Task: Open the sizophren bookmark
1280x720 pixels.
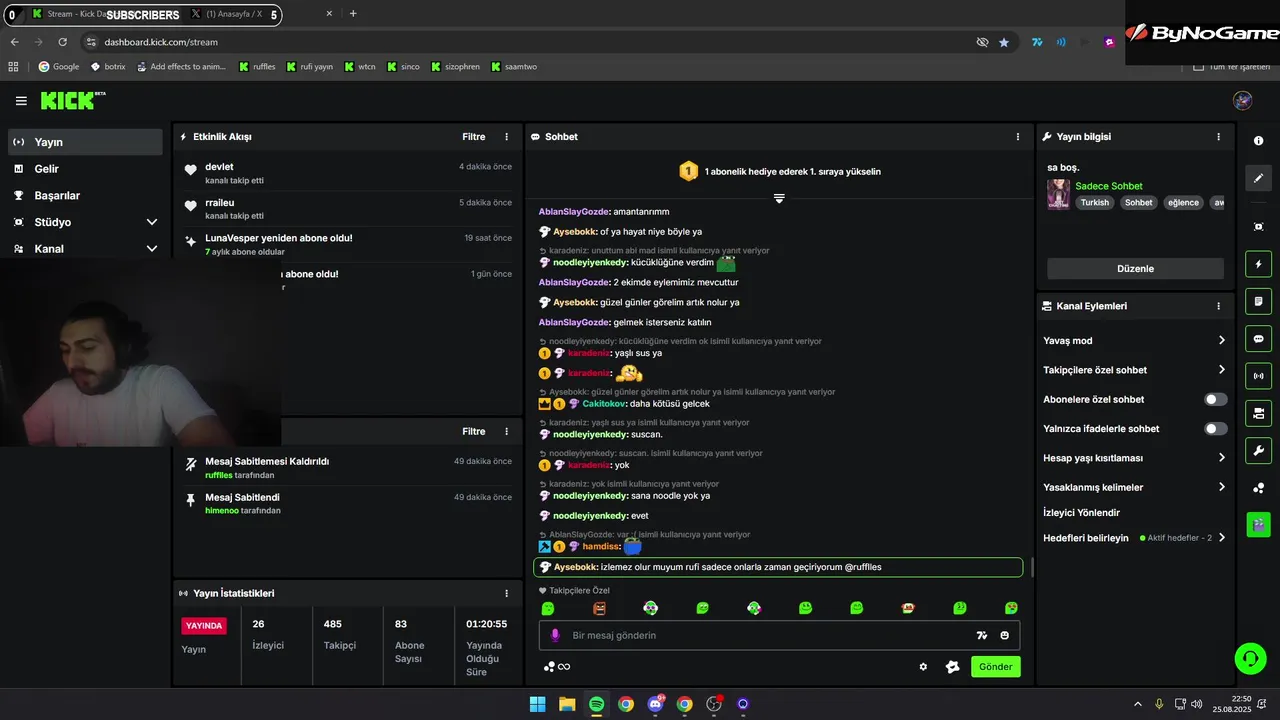Action: (456, 67)
